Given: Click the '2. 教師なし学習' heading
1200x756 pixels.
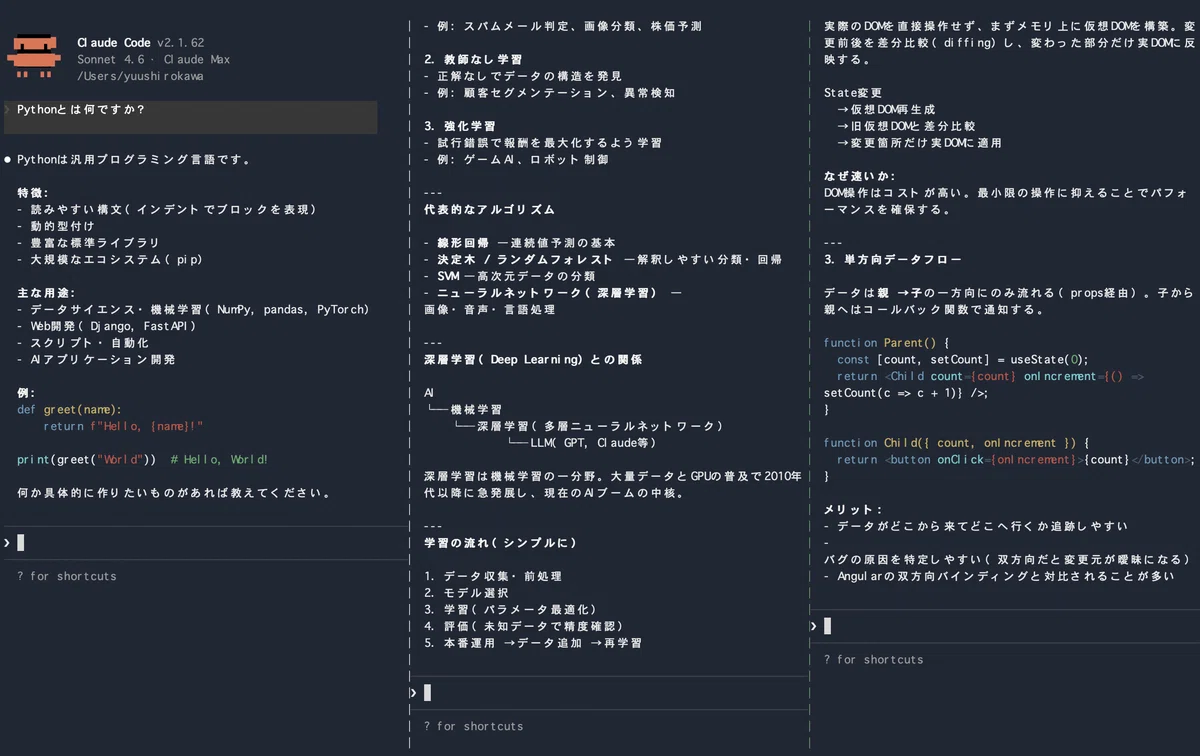Looking at the screenshot, I should [x=473, y=60].
